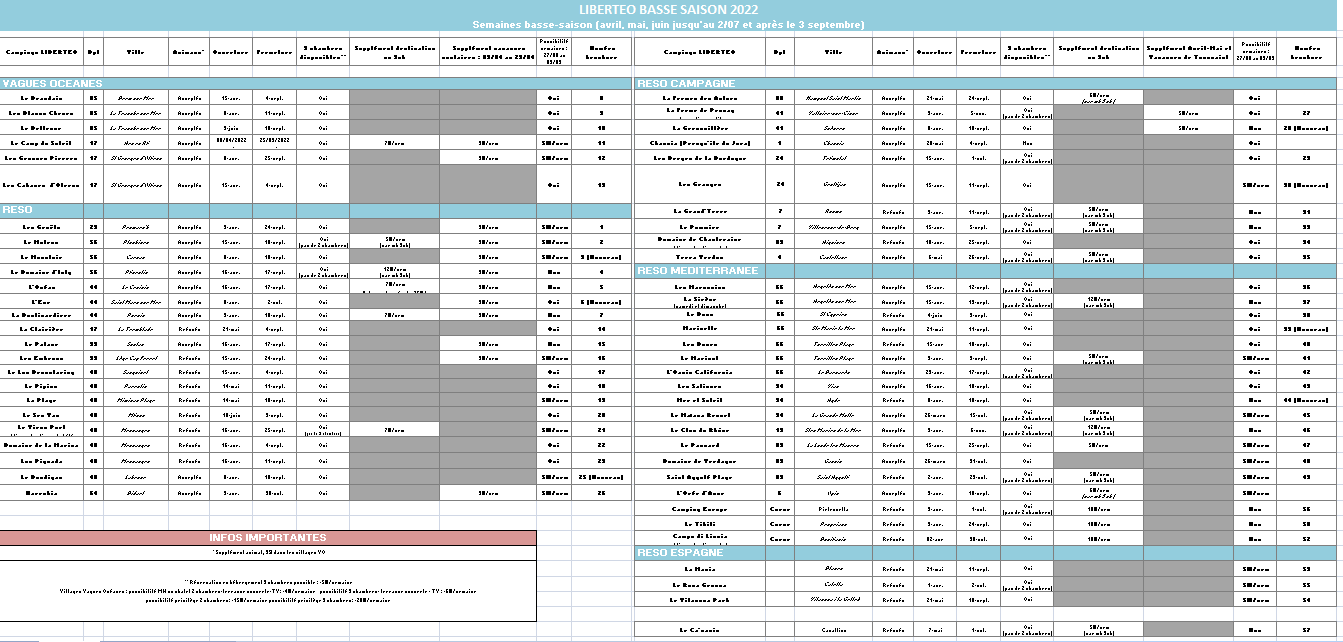Select the VAGUES OCEANES section heading

pos(52,84)
